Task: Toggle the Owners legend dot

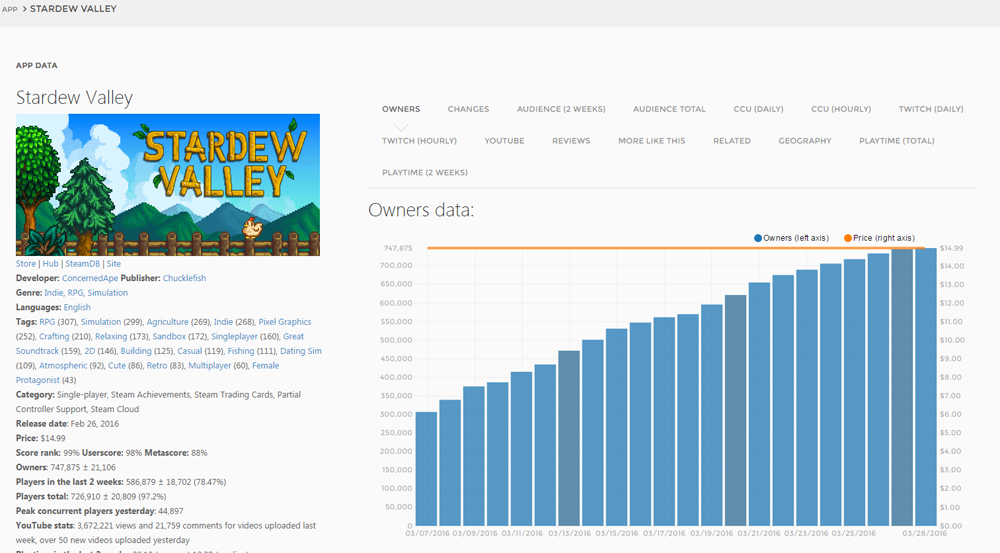Action: (x=758, y=238)
